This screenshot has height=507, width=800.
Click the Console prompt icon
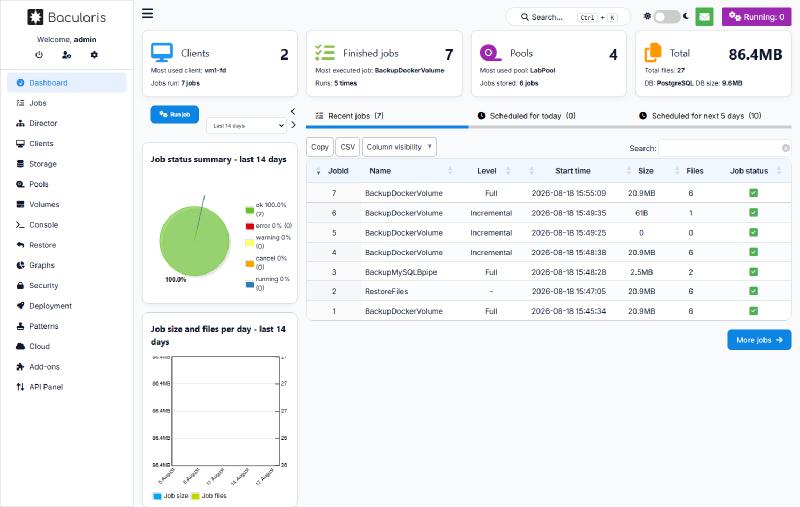click(20, 225)
